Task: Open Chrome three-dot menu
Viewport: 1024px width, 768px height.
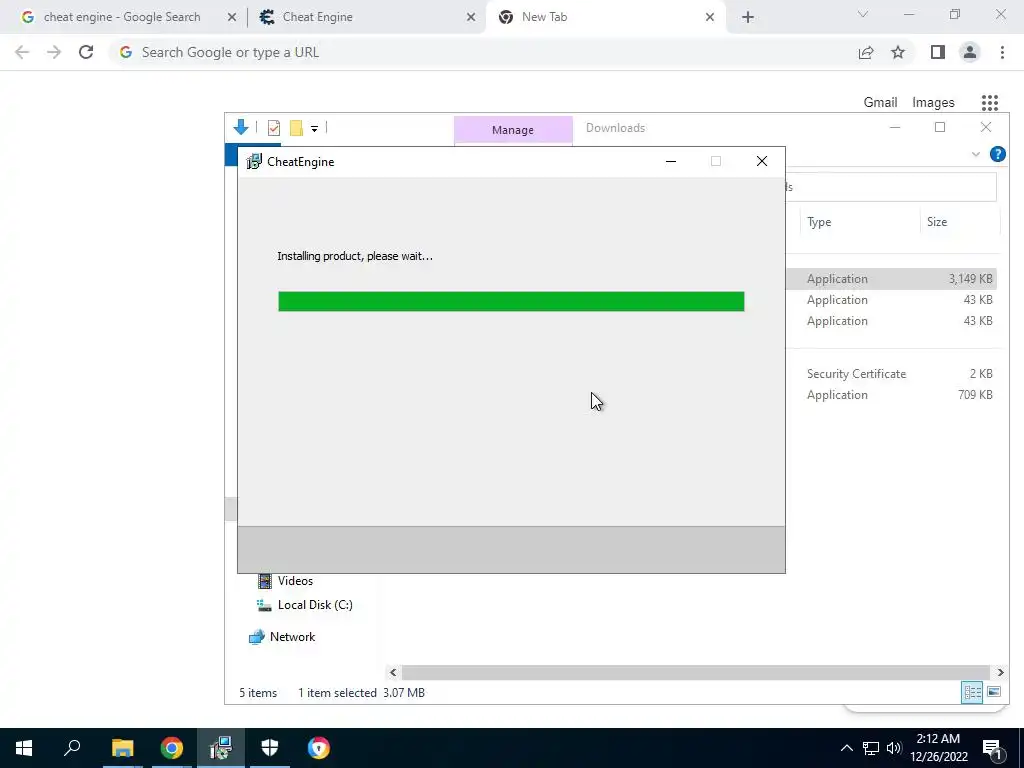Action: coord(1002,52)
